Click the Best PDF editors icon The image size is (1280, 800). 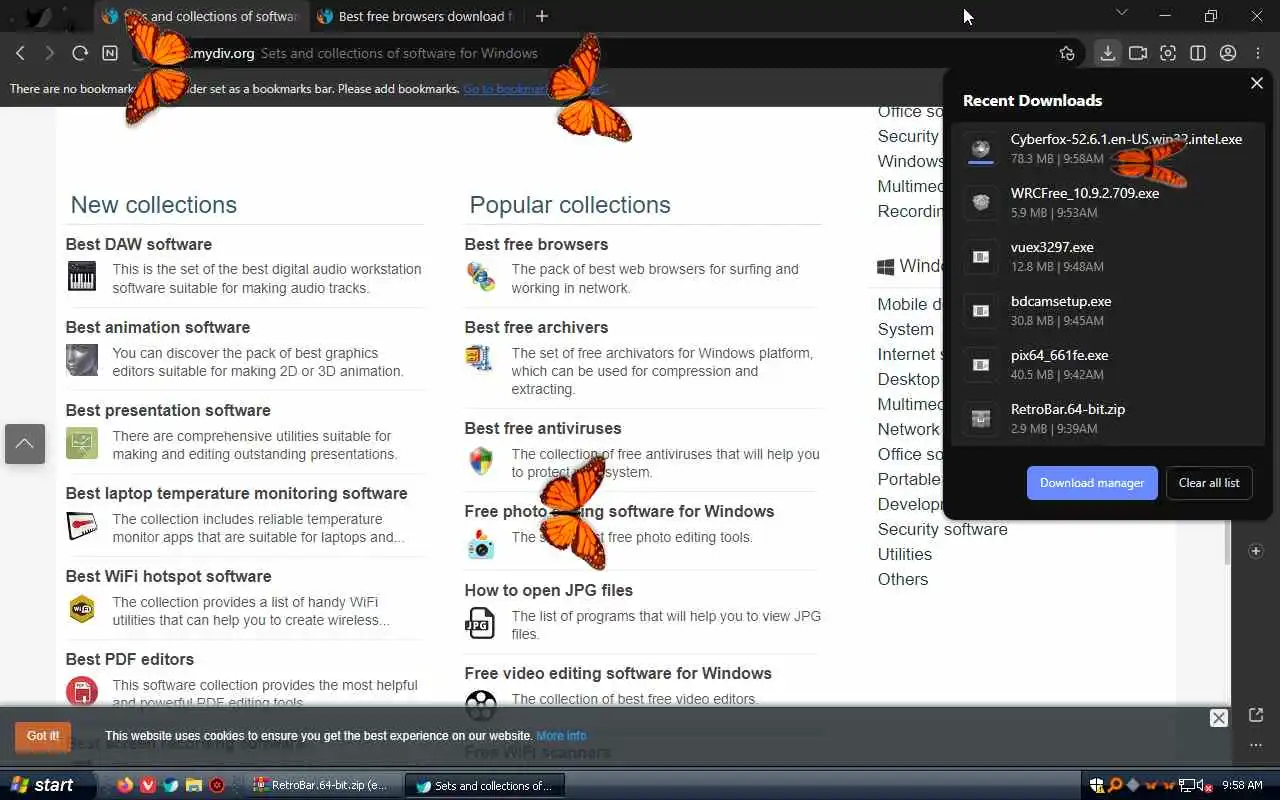tap(82, 691)
